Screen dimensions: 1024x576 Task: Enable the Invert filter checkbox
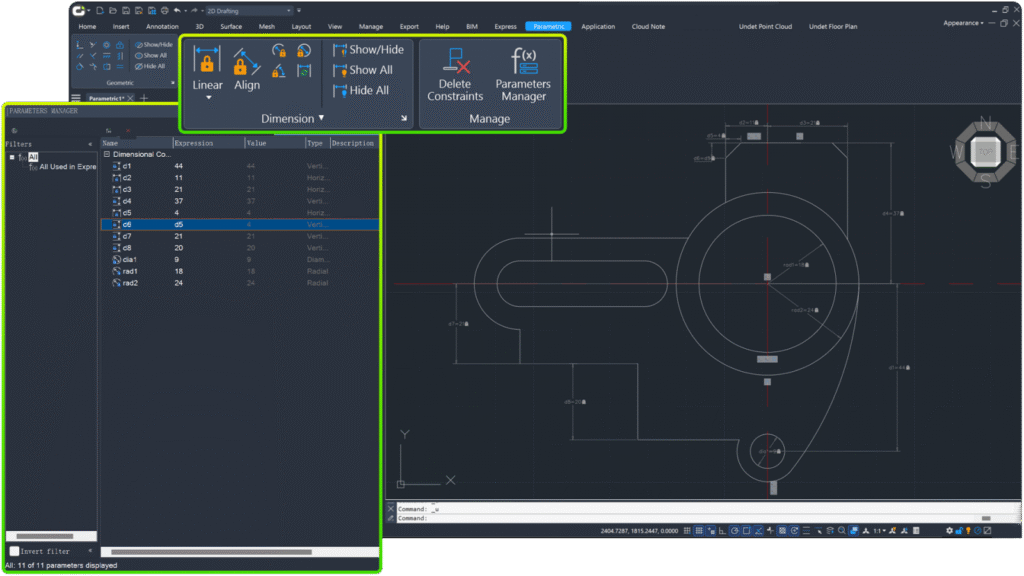(x=14, y=551)
